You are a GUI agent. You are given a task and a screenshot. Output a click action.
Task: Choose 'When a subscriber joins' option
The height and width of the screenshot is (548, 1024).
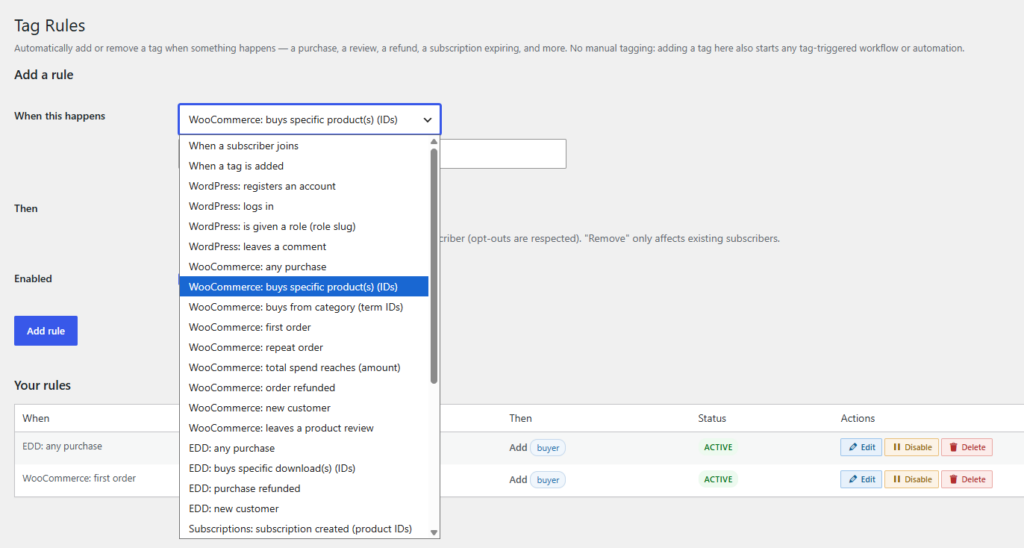point(304,146)
